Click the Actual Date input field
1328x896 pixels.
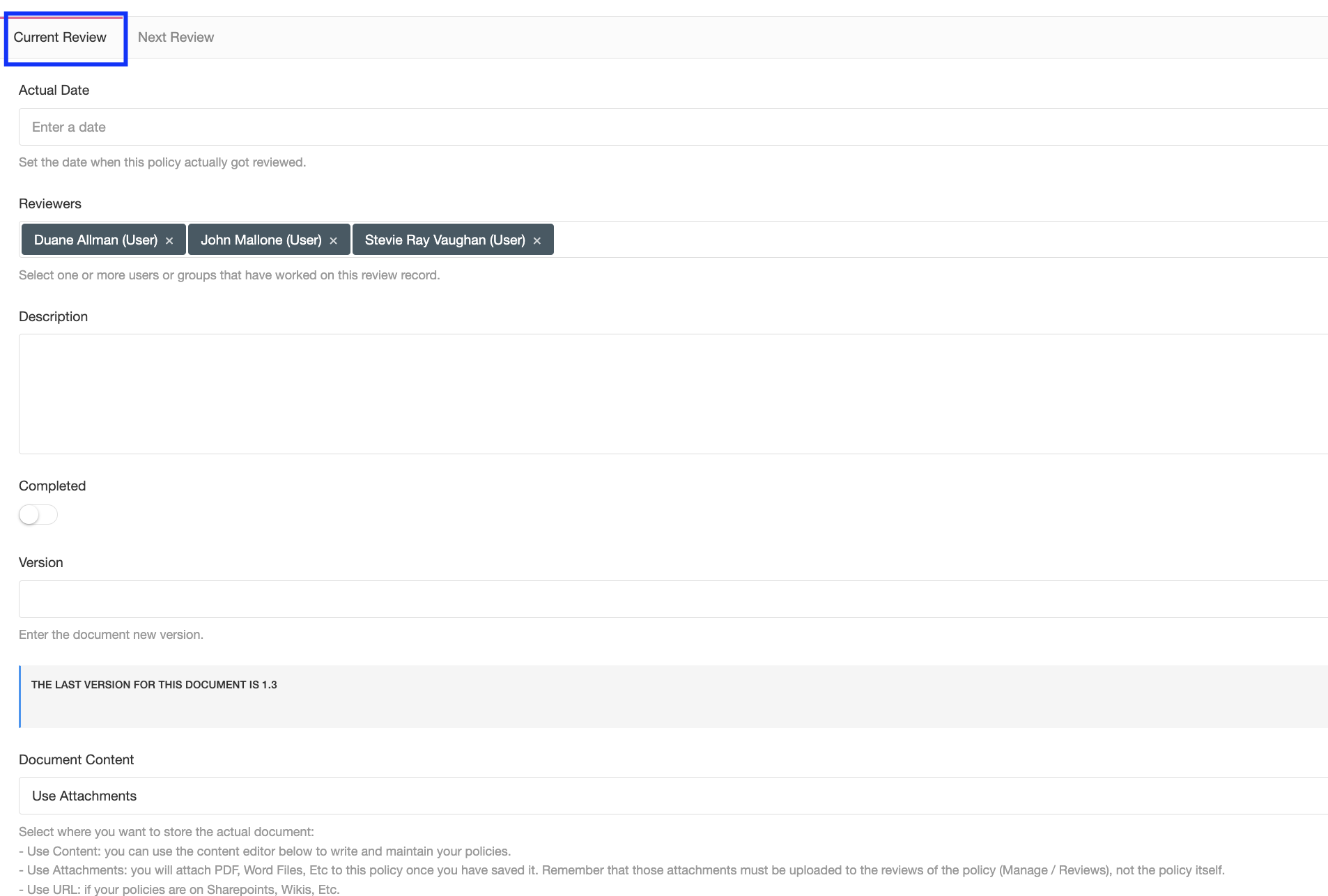click(673, 127)
